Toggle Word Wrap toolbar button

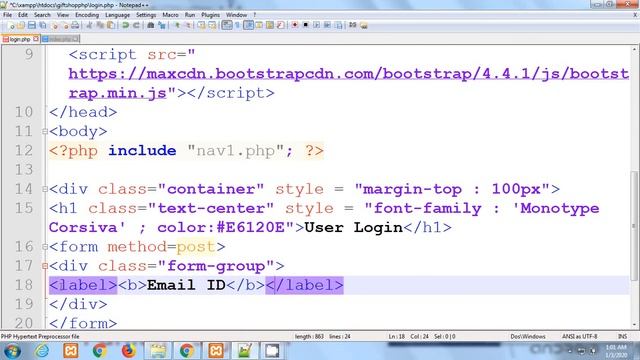click(x=227, y=25)
